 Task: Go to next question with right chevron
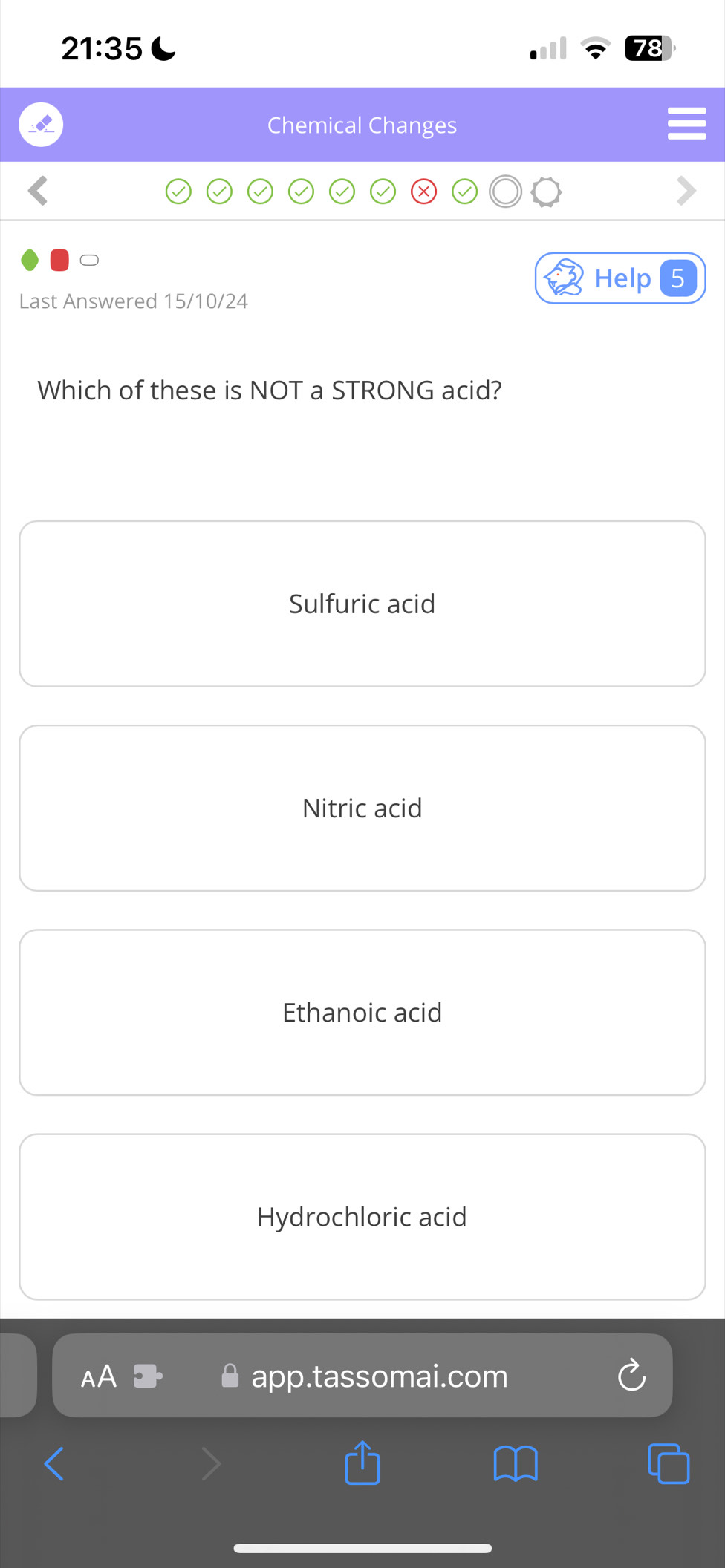[x=686, y=191]
